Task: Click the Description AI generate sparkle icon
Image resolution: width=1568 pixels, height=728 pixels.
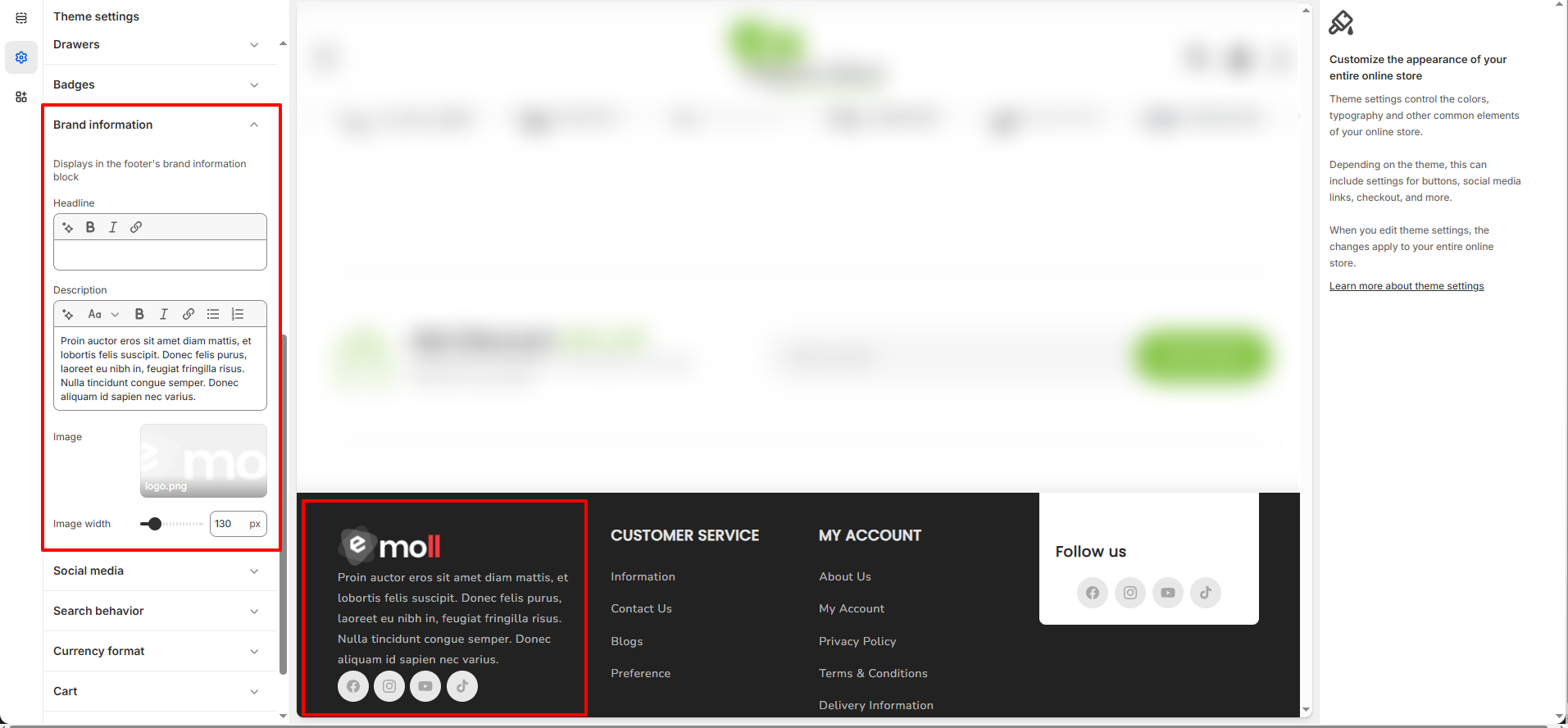Action: tap(68, 314)
